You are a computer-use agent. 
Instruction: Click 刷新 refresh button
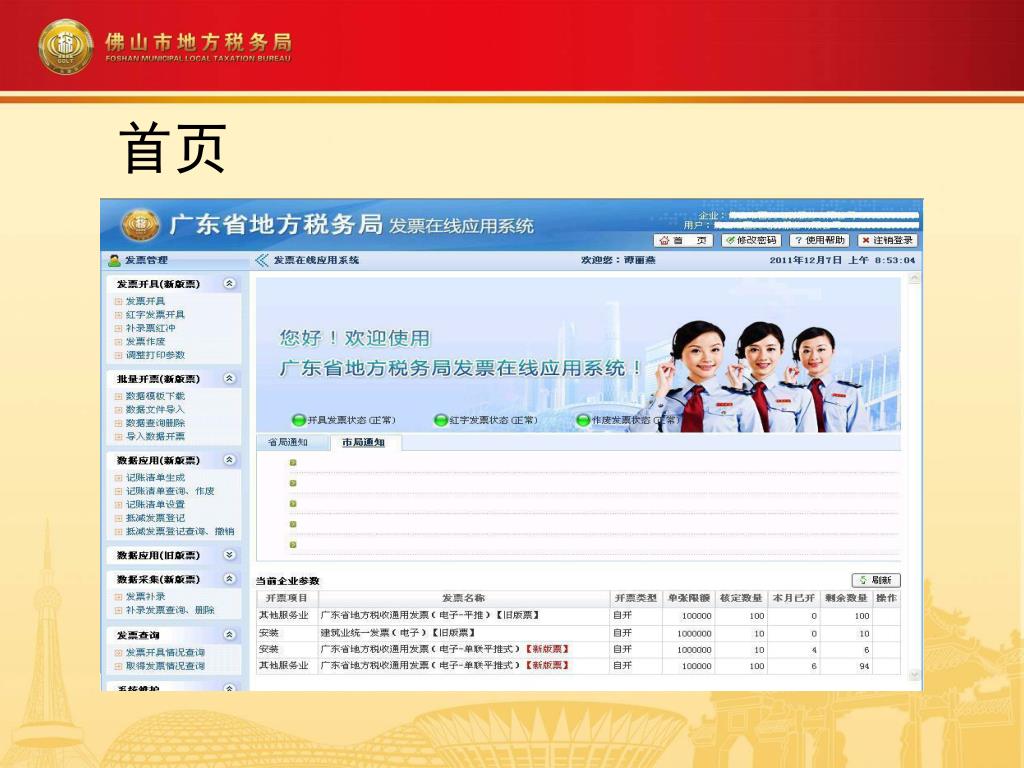point(876,580)
